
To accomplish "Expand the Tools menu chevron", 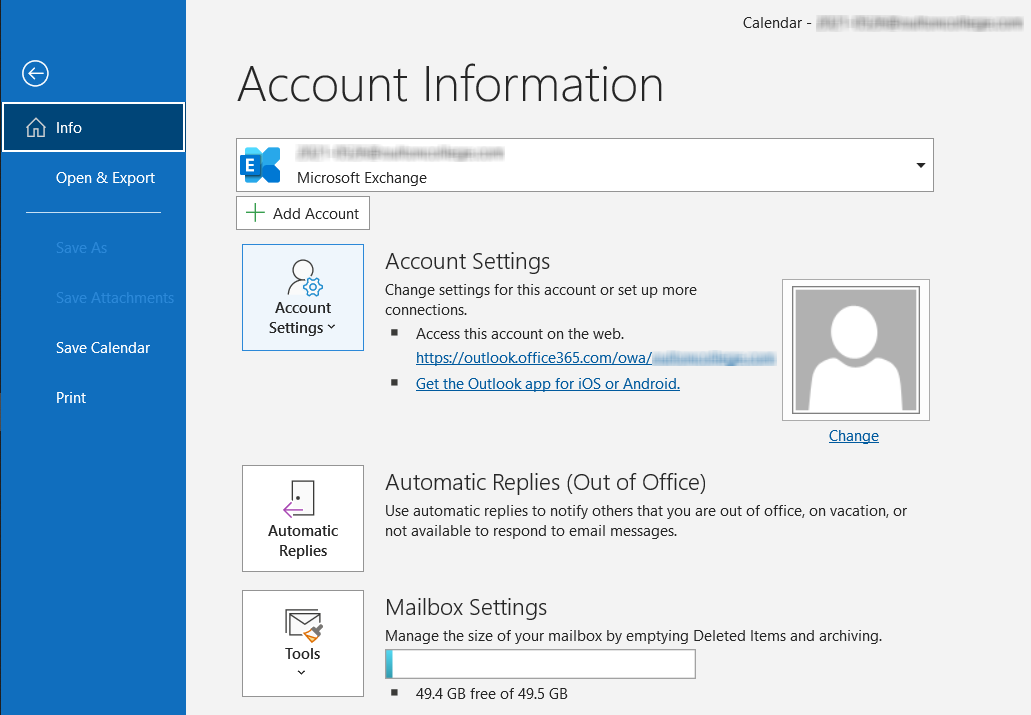I will coord(302,672).
